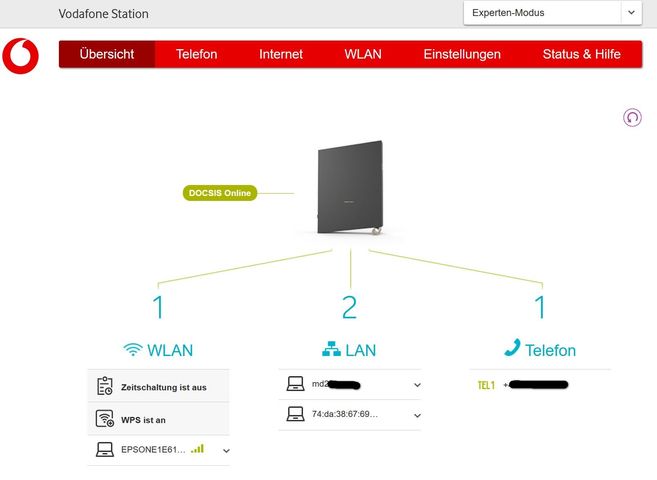Click the Vodafone Station title text

pos(103,14)
